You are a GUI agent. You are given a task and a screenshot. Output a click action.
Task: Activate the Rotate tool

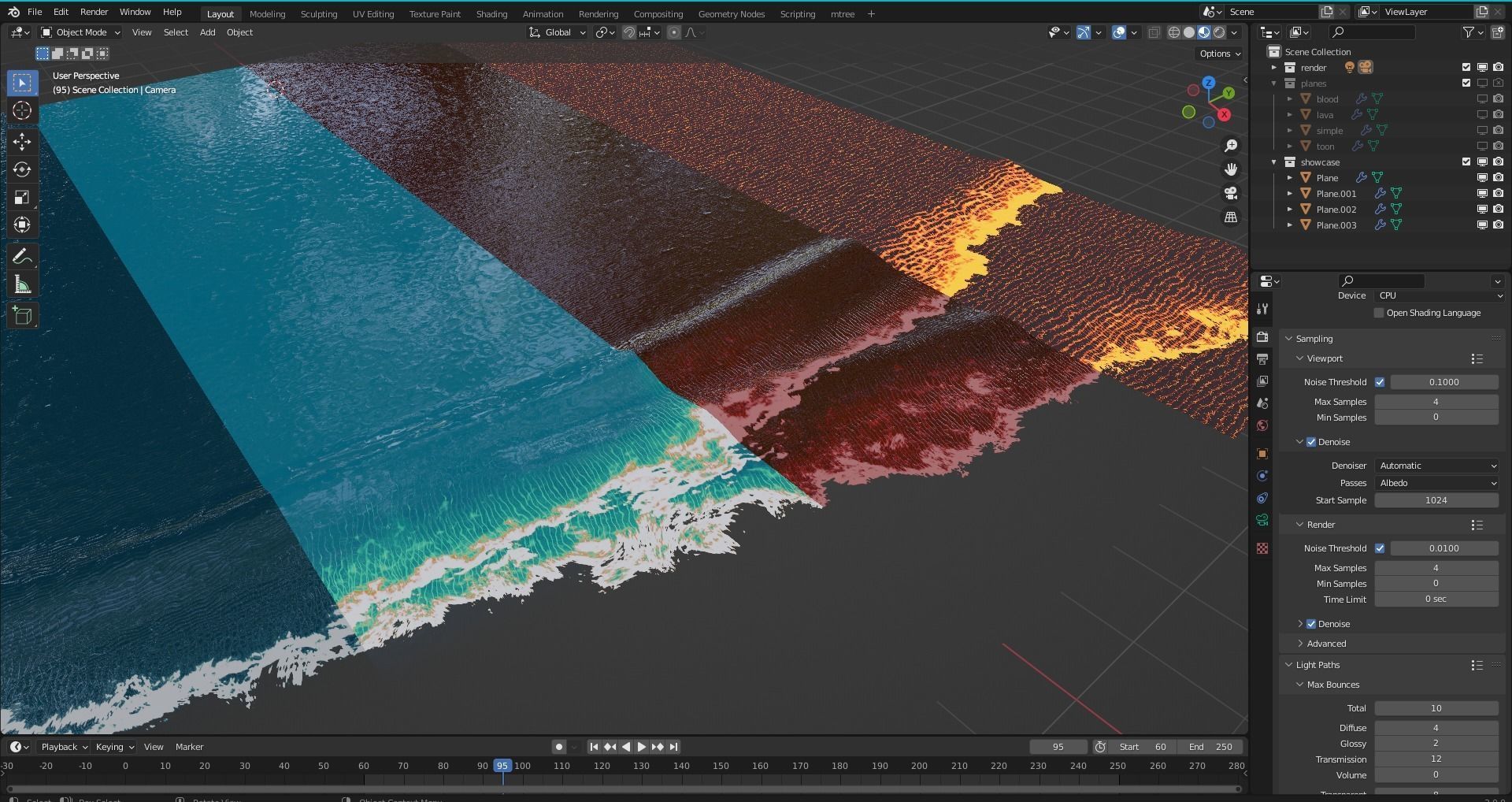point(22,169)
